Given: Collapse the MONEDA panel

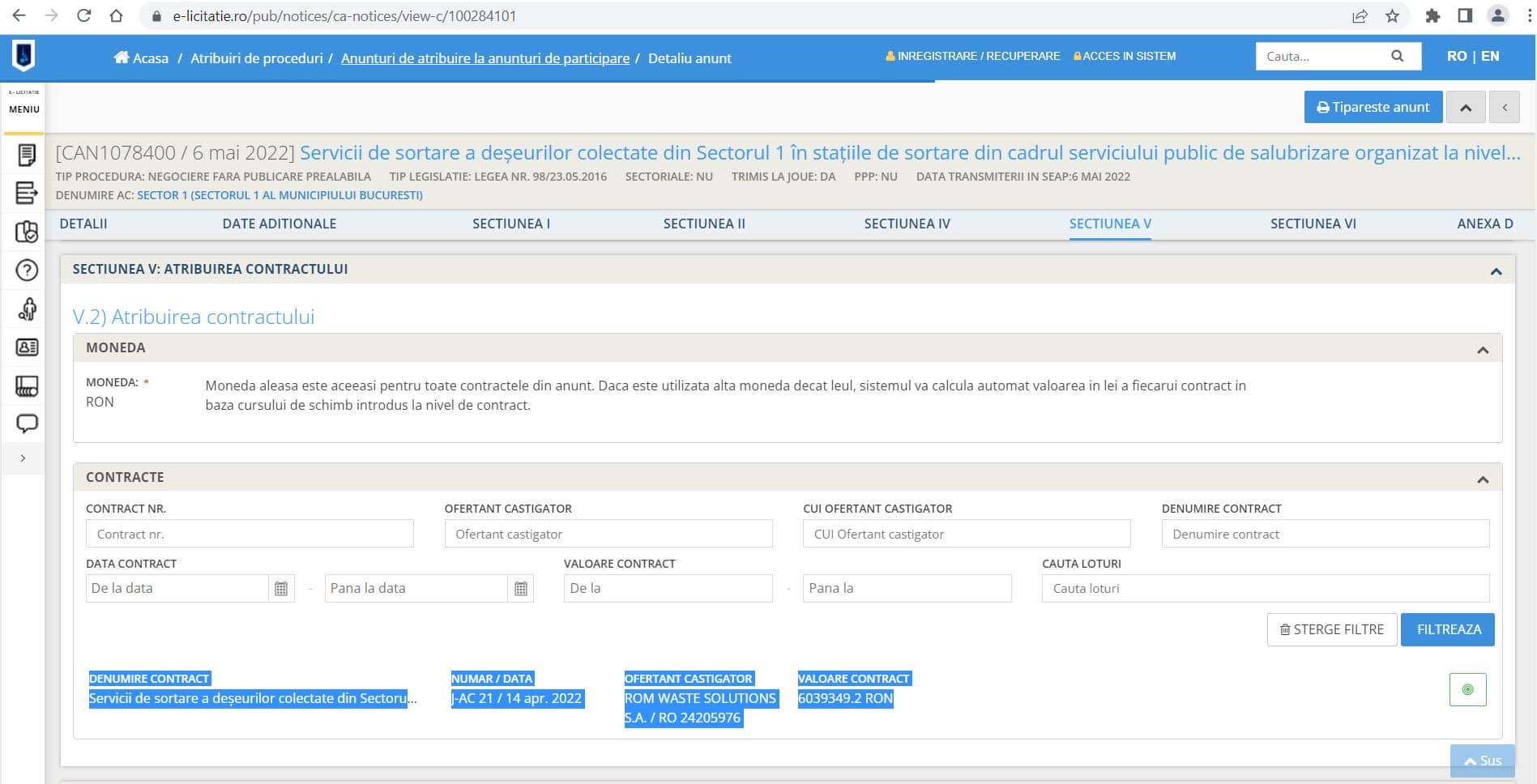Looking at the screenshot, I should coord(1483,350).
